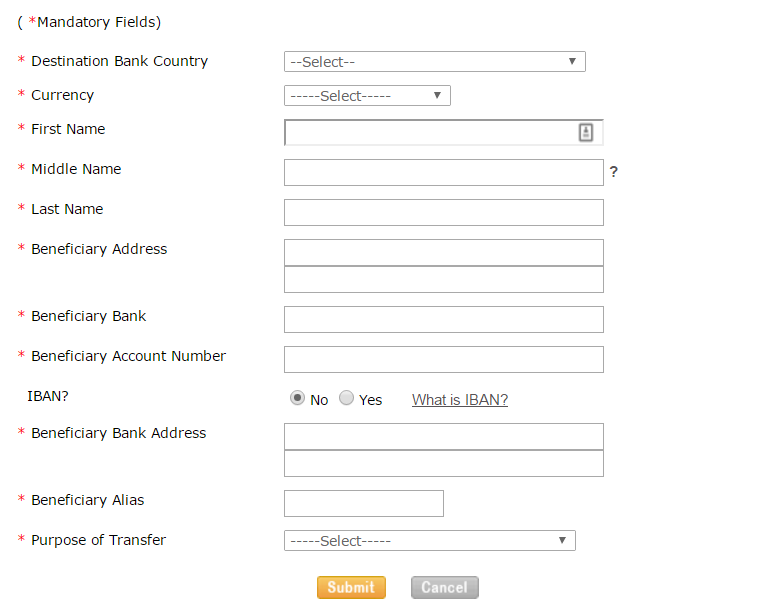The width and height of the screenshot is (765, 606).
Task: Click the Last Name input box
Action: [x=444, y=212]
